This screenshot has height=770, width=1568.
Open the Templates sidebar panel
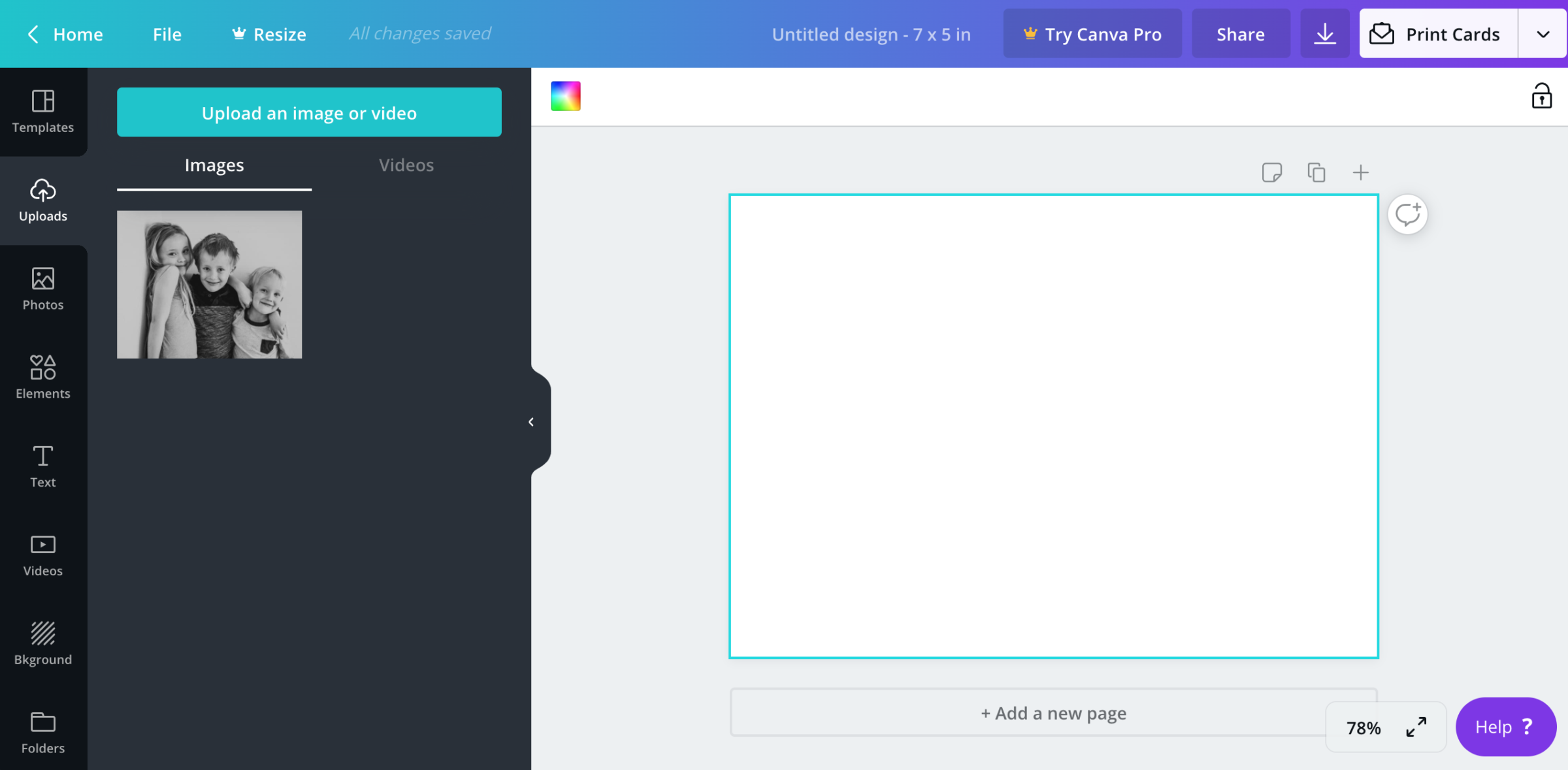point(43,111)
